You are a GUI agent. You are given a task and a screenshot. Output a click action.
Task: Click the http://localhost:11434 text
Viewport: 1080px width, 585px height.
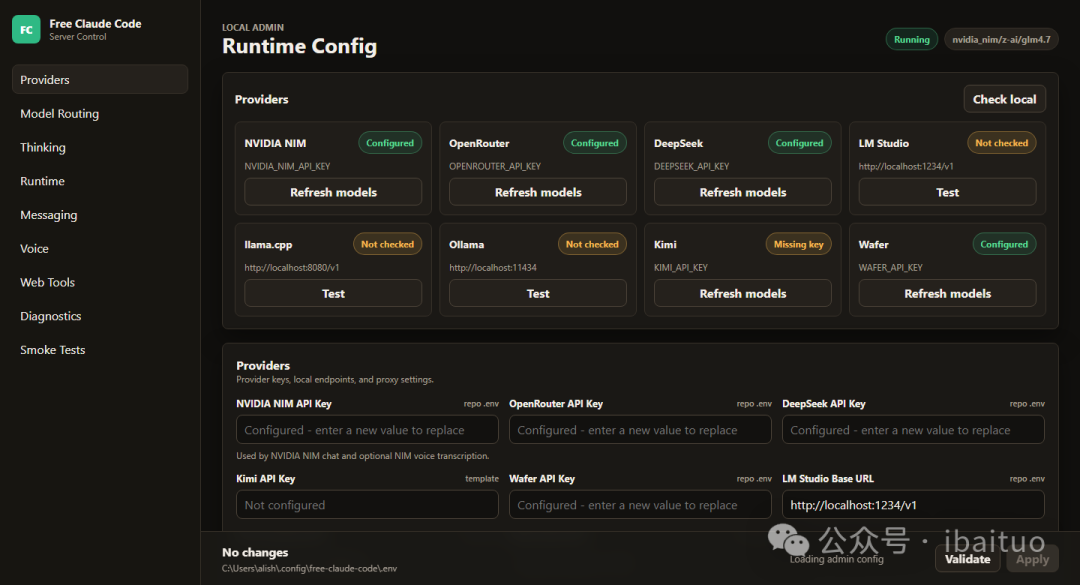click(492, 267)
